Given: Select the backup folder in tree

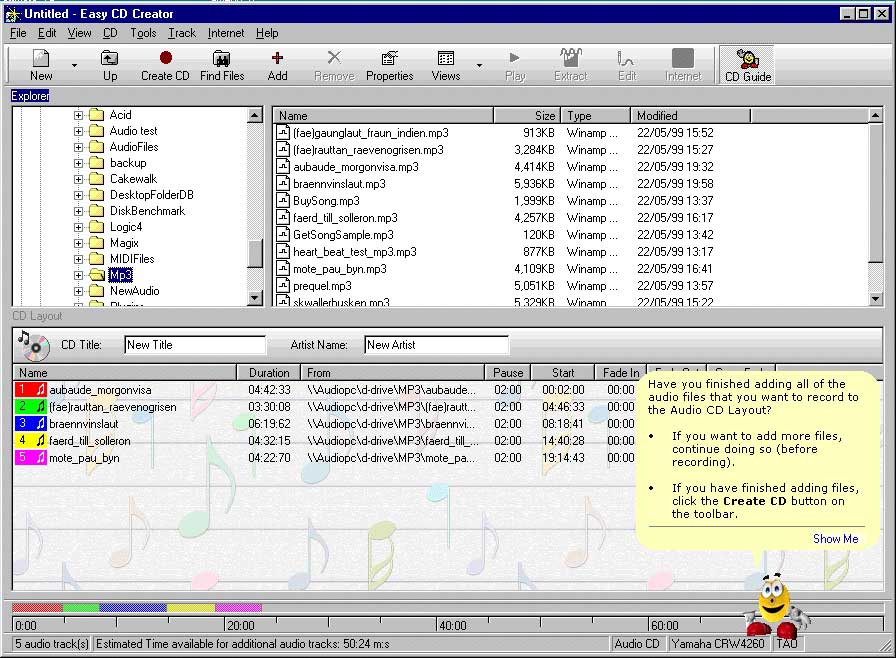Looking at the screenshot, I should [x=128, y=163].
